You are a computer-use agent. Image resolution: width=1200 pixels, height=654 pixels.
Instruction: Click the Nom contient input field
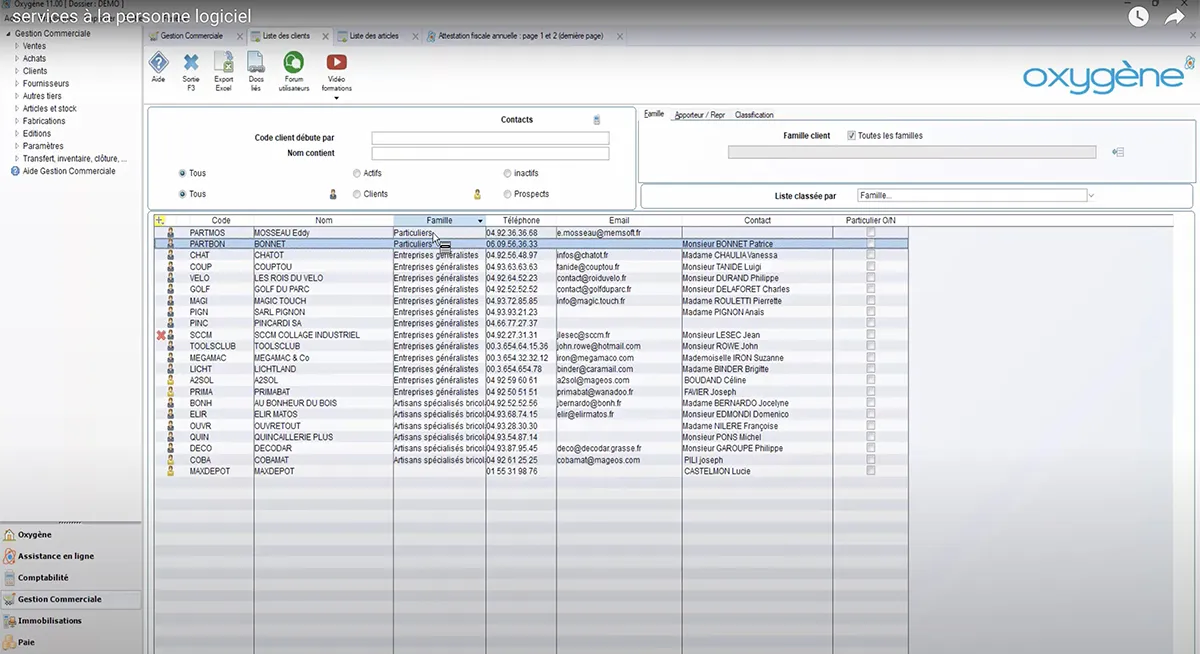490,154
